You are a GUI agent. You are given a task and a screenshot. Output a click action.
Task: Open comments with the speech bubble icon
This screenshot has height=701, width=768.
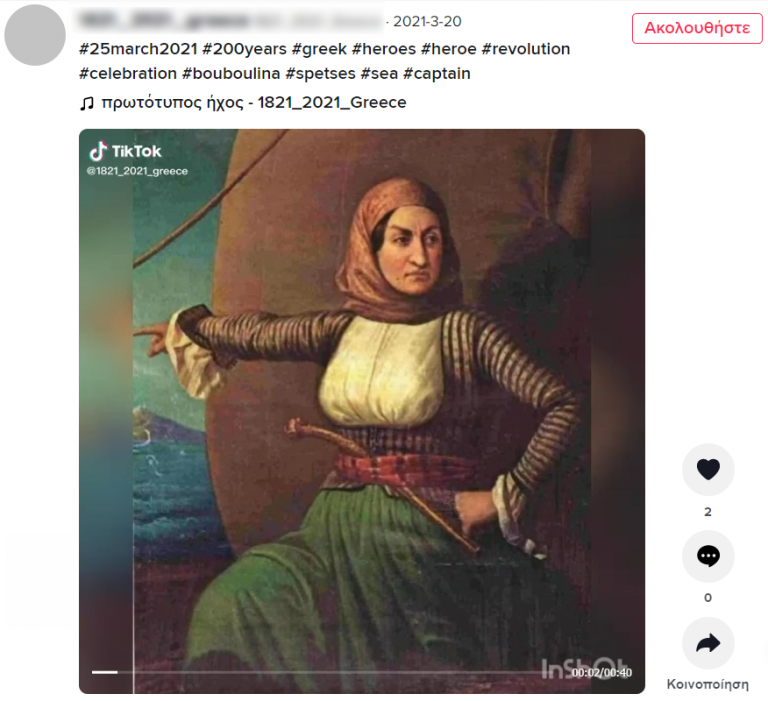pos(708,556)
